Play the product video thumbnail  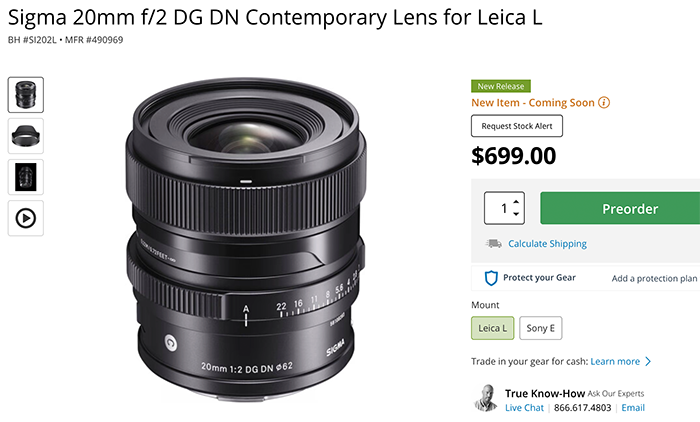click(x=26, y=218)
